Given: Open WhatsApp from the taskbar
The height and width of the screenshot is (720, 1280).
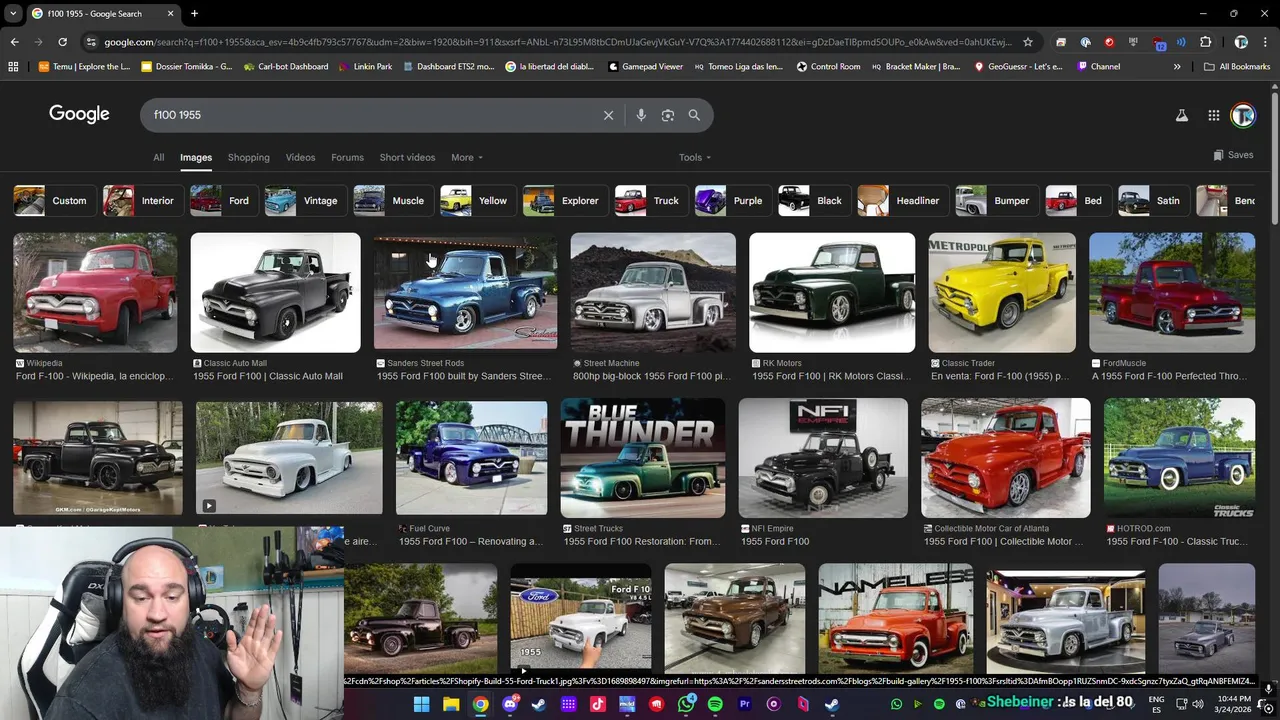Looking at the screenshot, I should 686,704.
